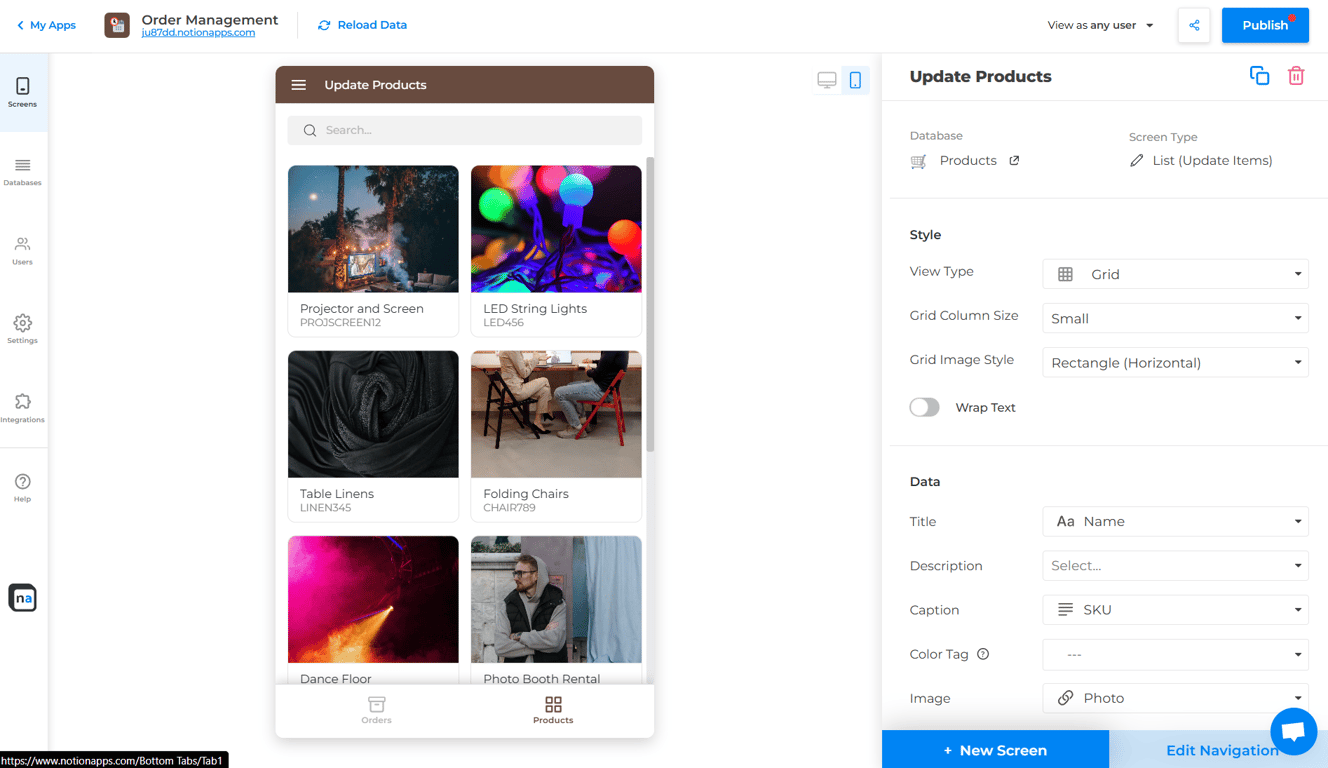Click the New Screen button
The image size is (1328, 768).
[x=995, y=750]
